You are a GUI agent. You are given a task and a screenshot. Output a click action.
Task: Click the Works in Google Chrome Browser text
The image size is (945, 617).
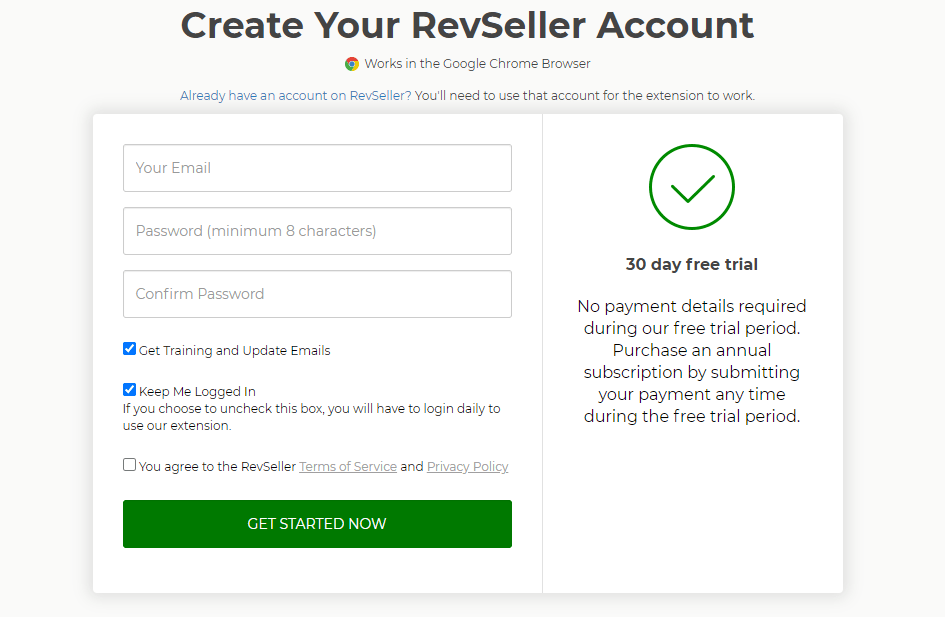[477, 64]
